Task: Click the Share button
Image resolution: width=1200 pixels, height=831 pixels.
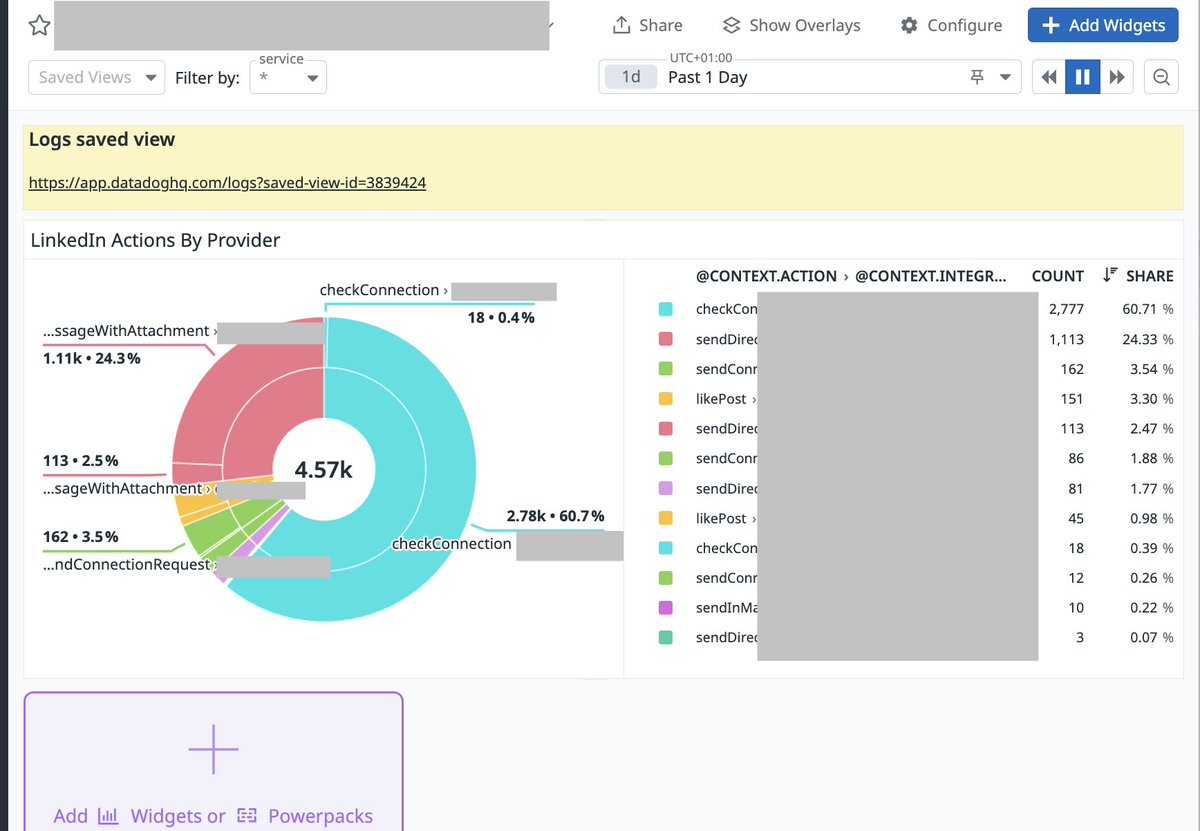Action: pyautogui.click(x=647, y=25)
